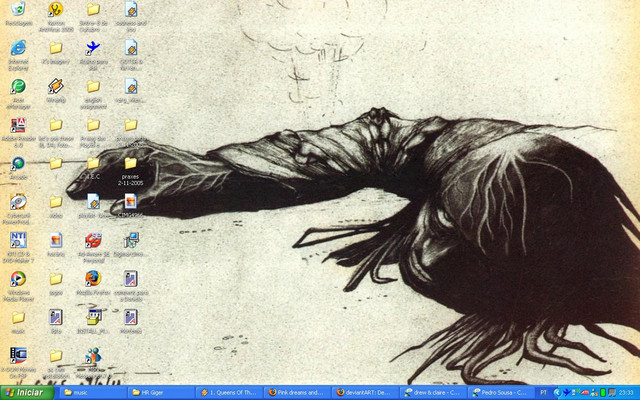Open the Arcade shortcut icon

(18, 163)
